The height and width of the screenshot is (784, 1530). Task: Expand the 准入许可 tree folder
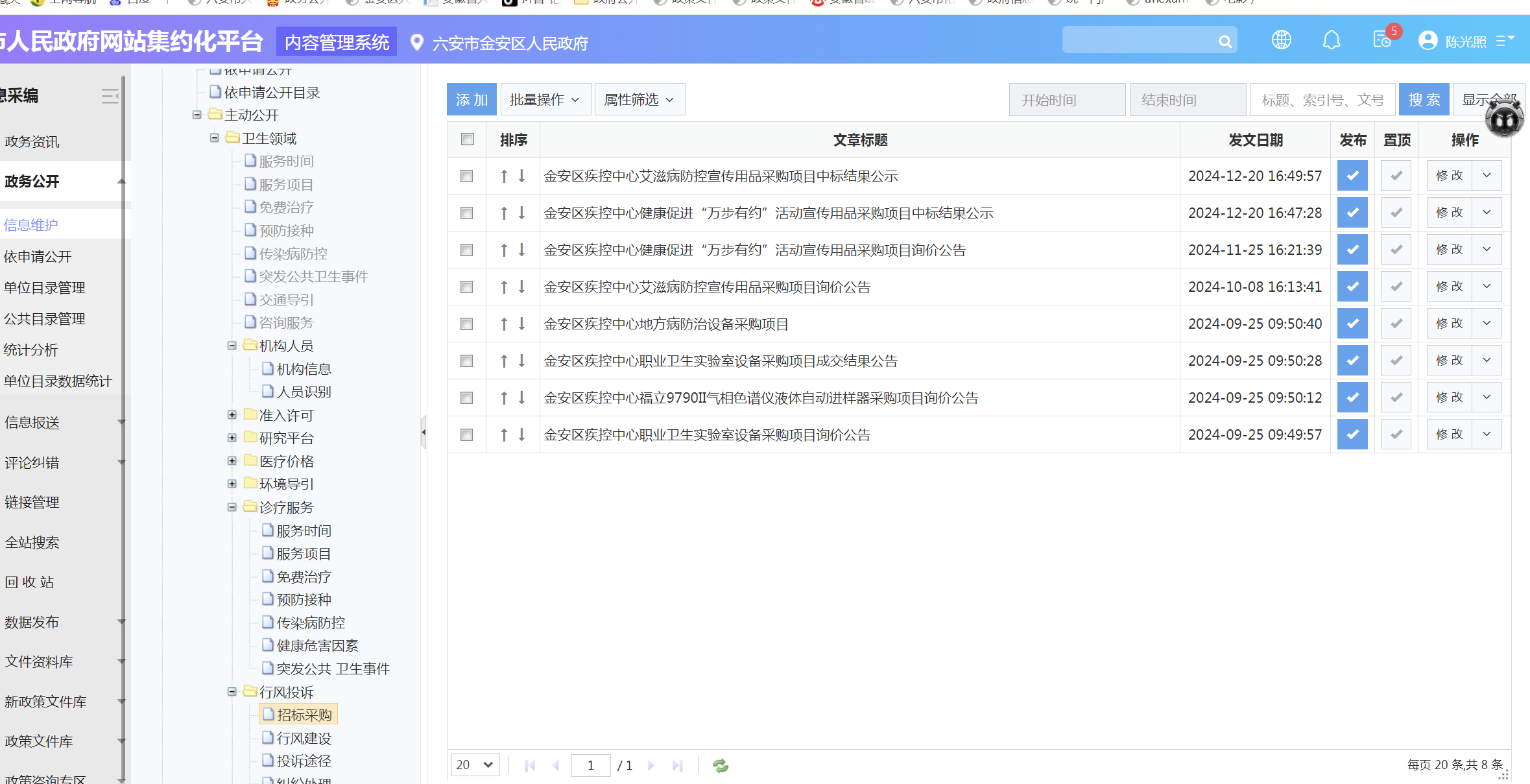[232, 415]
